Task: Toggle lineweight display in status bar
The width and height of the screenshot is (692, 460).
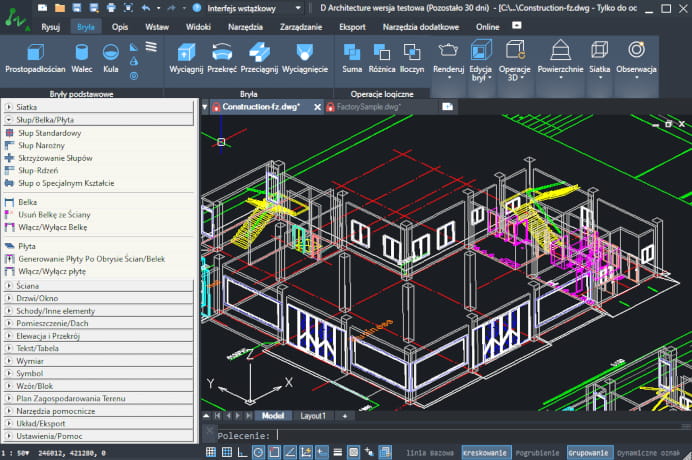Action: tap(338, 452)
